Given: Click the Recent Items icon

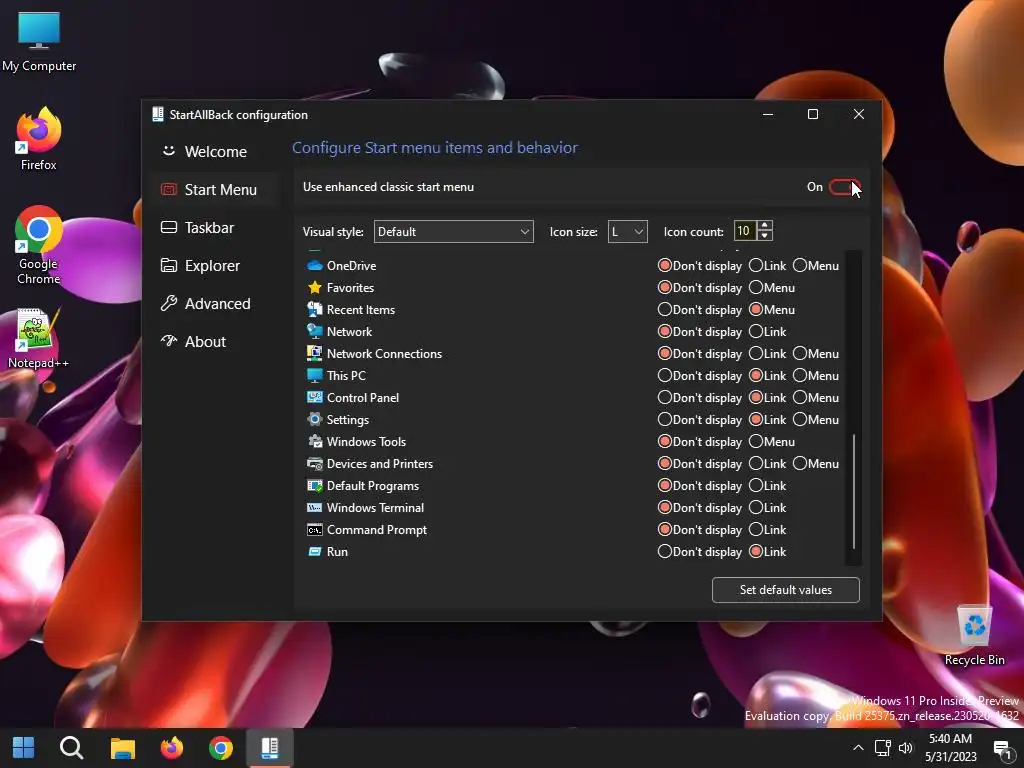Looking at the screenshot, I should pyautogui.click(x=315, y=310).
